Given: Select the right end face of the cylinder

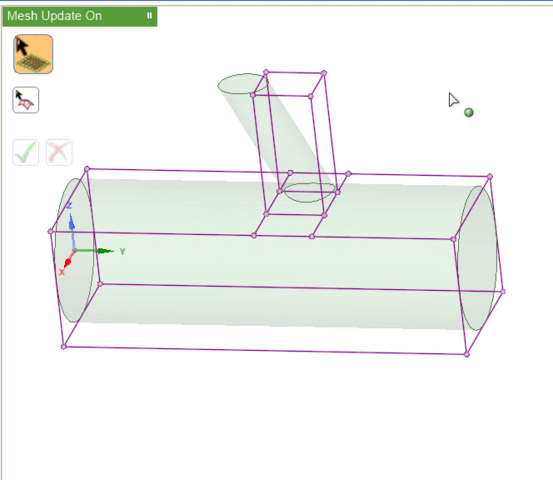Looking at the screenshot, I should (x=477, y=258).
